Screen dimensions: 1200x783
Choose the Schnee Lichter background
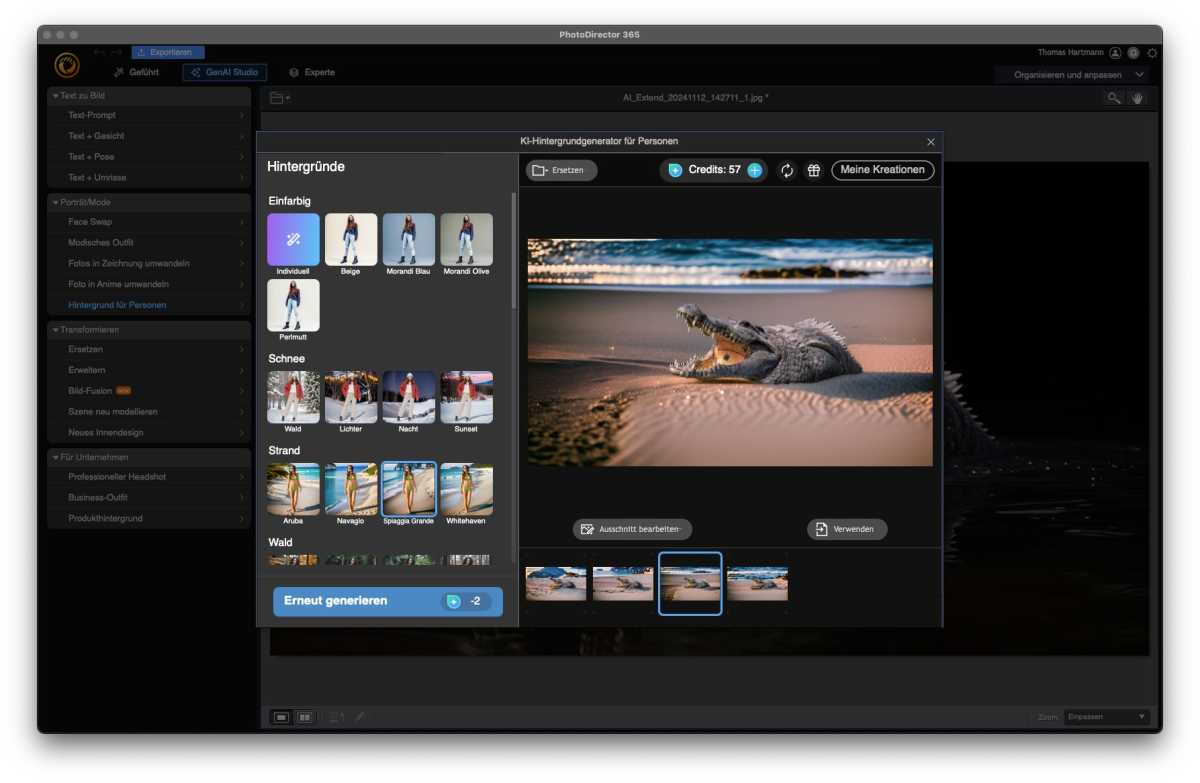(351, 397)
